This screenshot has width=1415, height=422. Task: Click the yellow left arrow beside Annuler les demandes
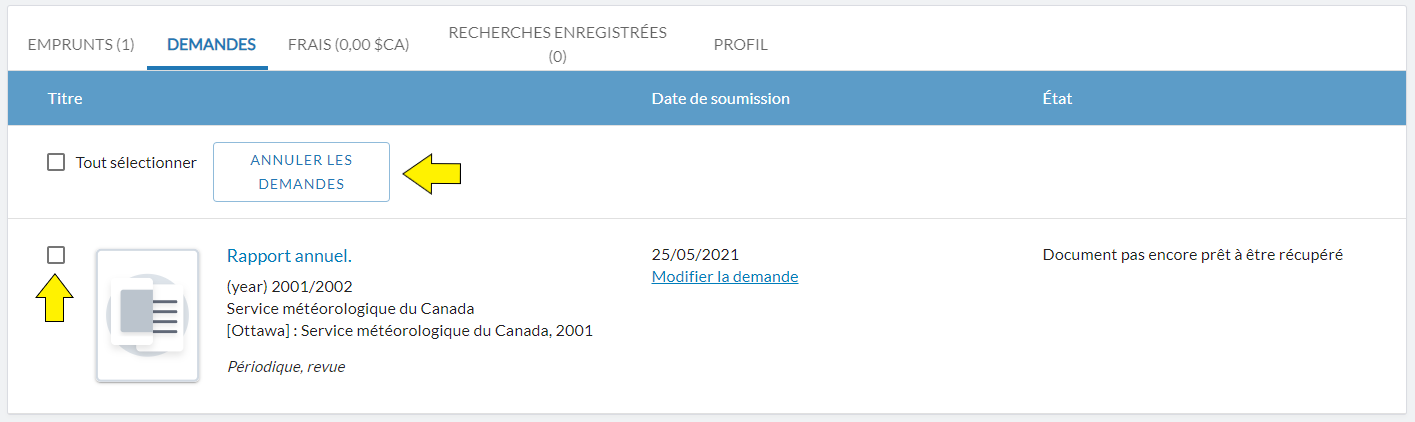pyautogui.click(x=432, y=173)
